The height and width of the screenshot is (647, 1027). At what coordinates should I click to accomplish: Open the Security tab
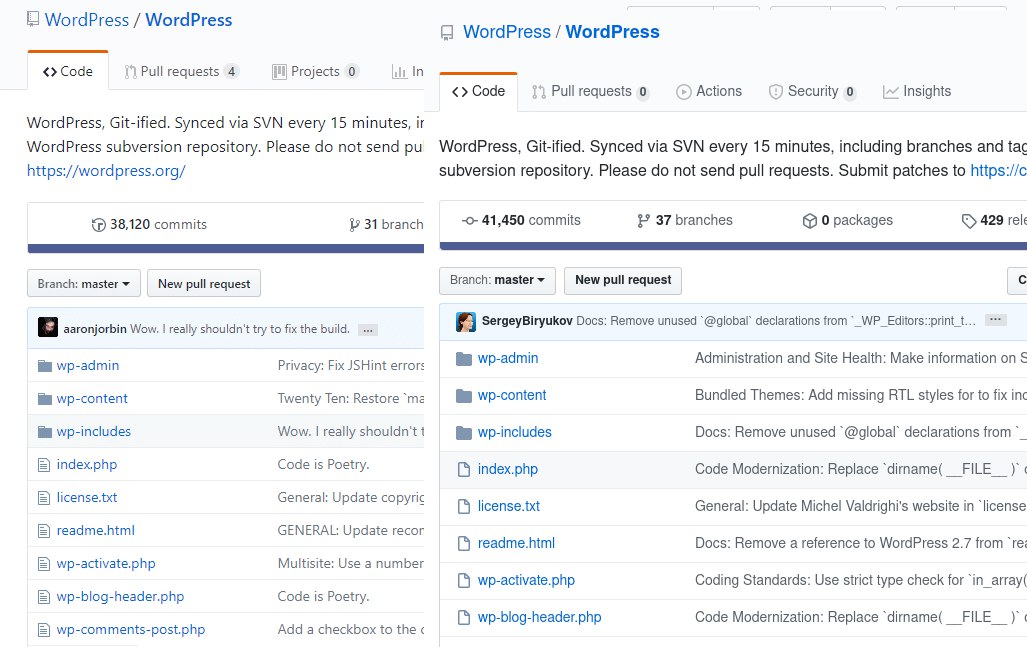point(812,92)
